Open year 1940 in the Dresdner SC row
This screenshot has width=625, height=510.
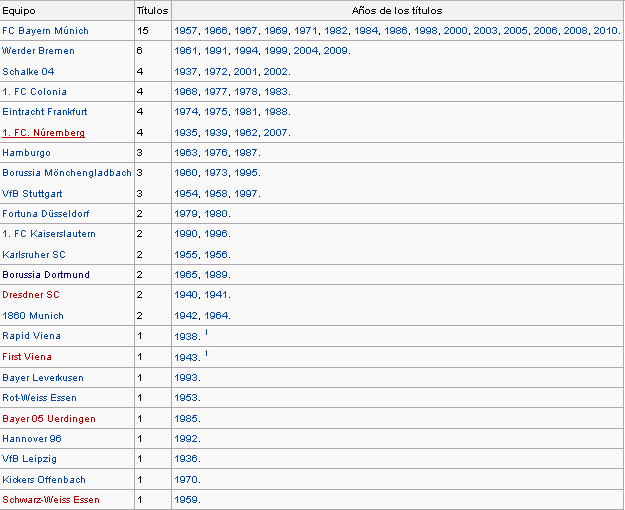[186, 295]
